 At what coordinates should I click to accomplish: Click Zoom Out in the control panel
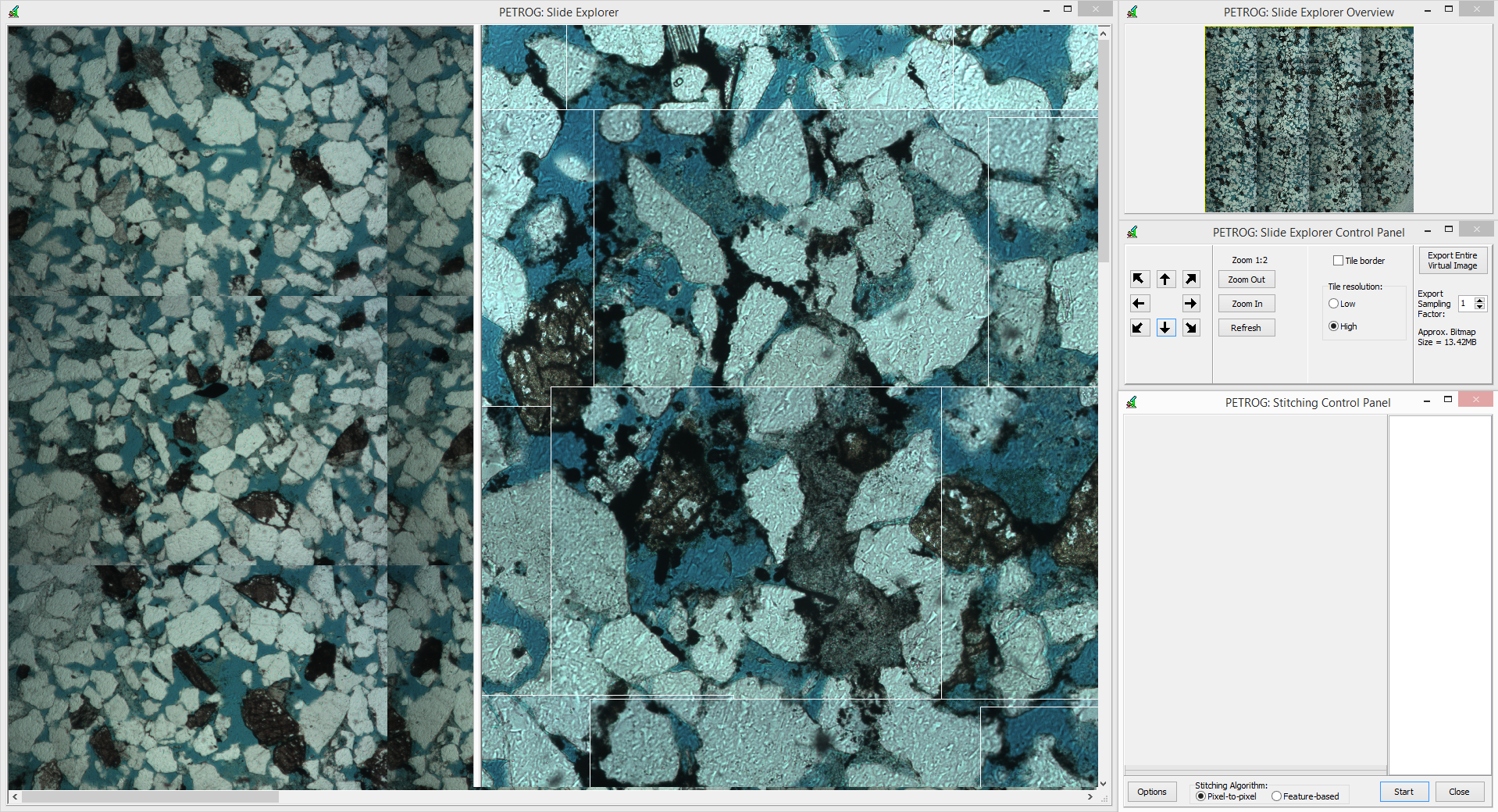[x=1247, y=280]
